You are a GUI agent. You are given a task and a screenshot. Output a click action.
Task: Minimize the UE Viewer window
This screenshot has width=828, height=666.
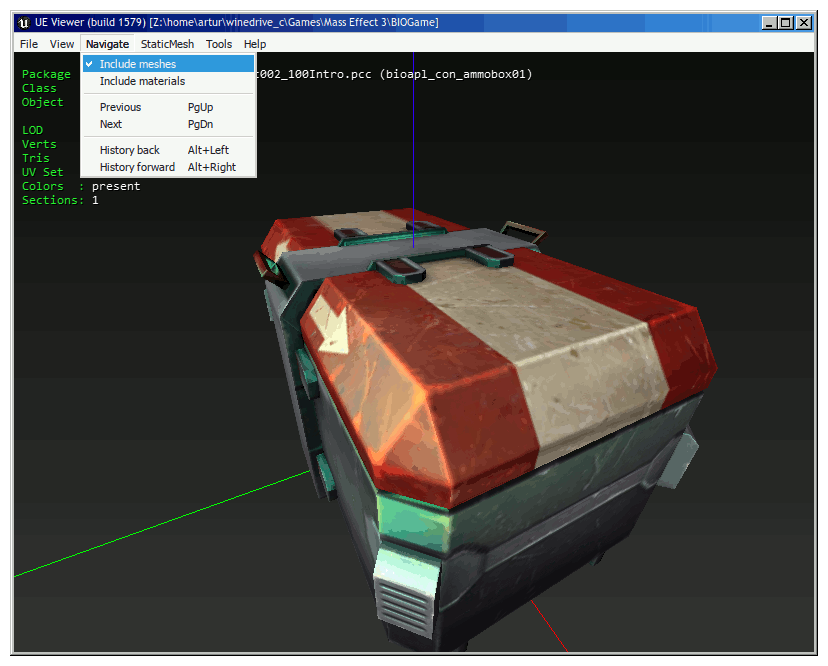[x=769, y=23]
